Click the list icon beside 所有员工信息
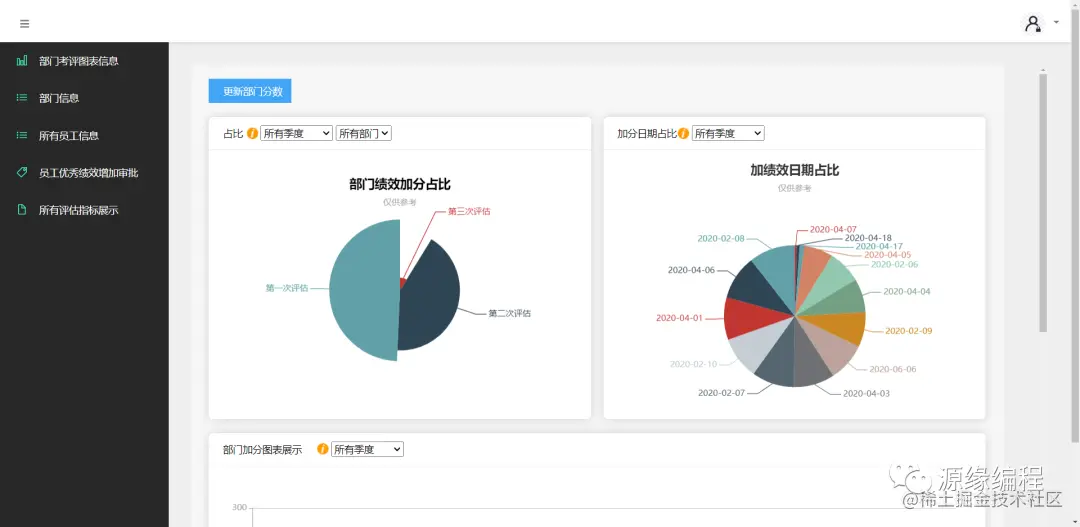Screen dimensions: 1080x527 point(22,135)
